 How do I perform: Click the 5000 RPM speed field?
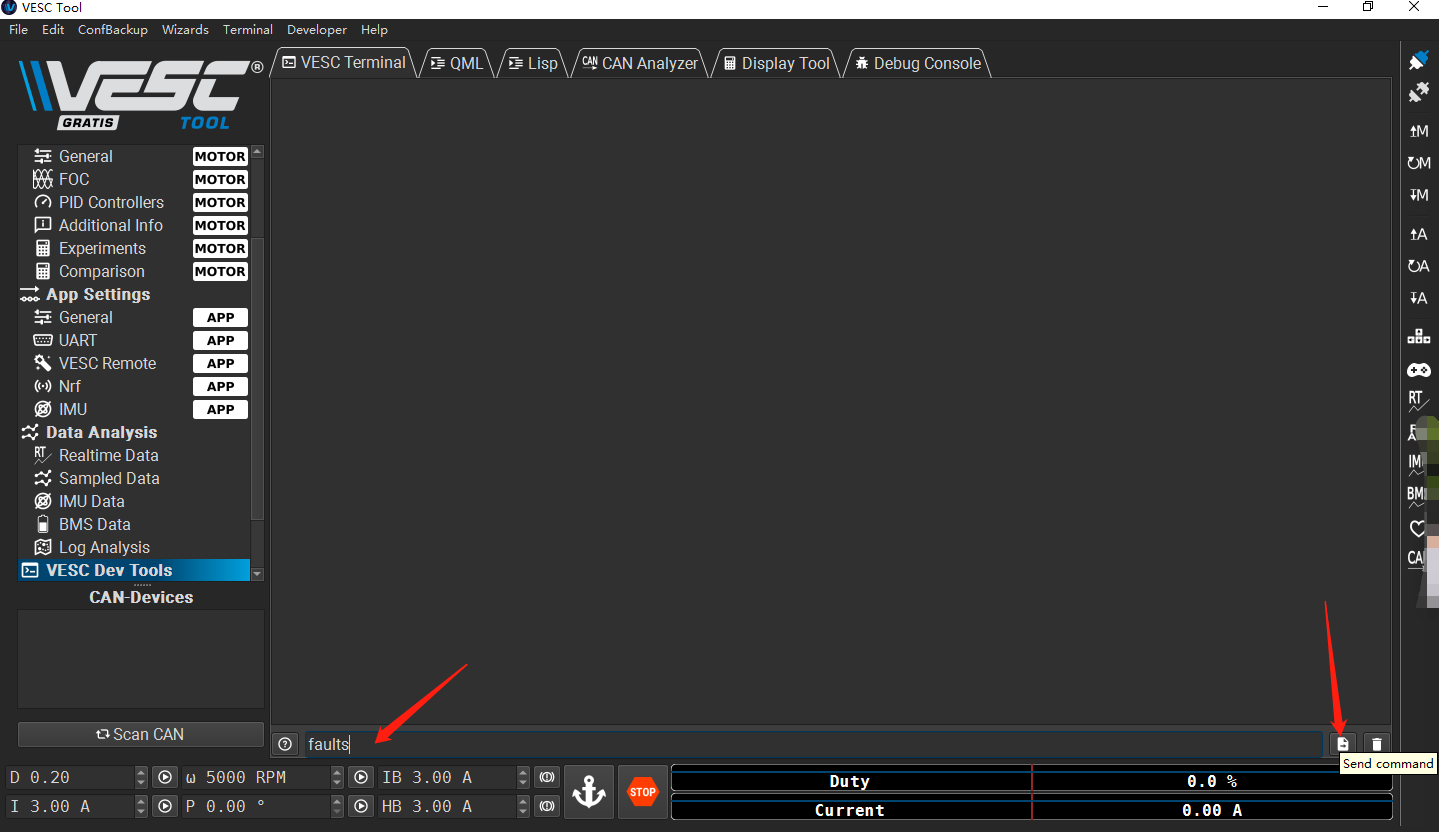(x=256, y=777)
